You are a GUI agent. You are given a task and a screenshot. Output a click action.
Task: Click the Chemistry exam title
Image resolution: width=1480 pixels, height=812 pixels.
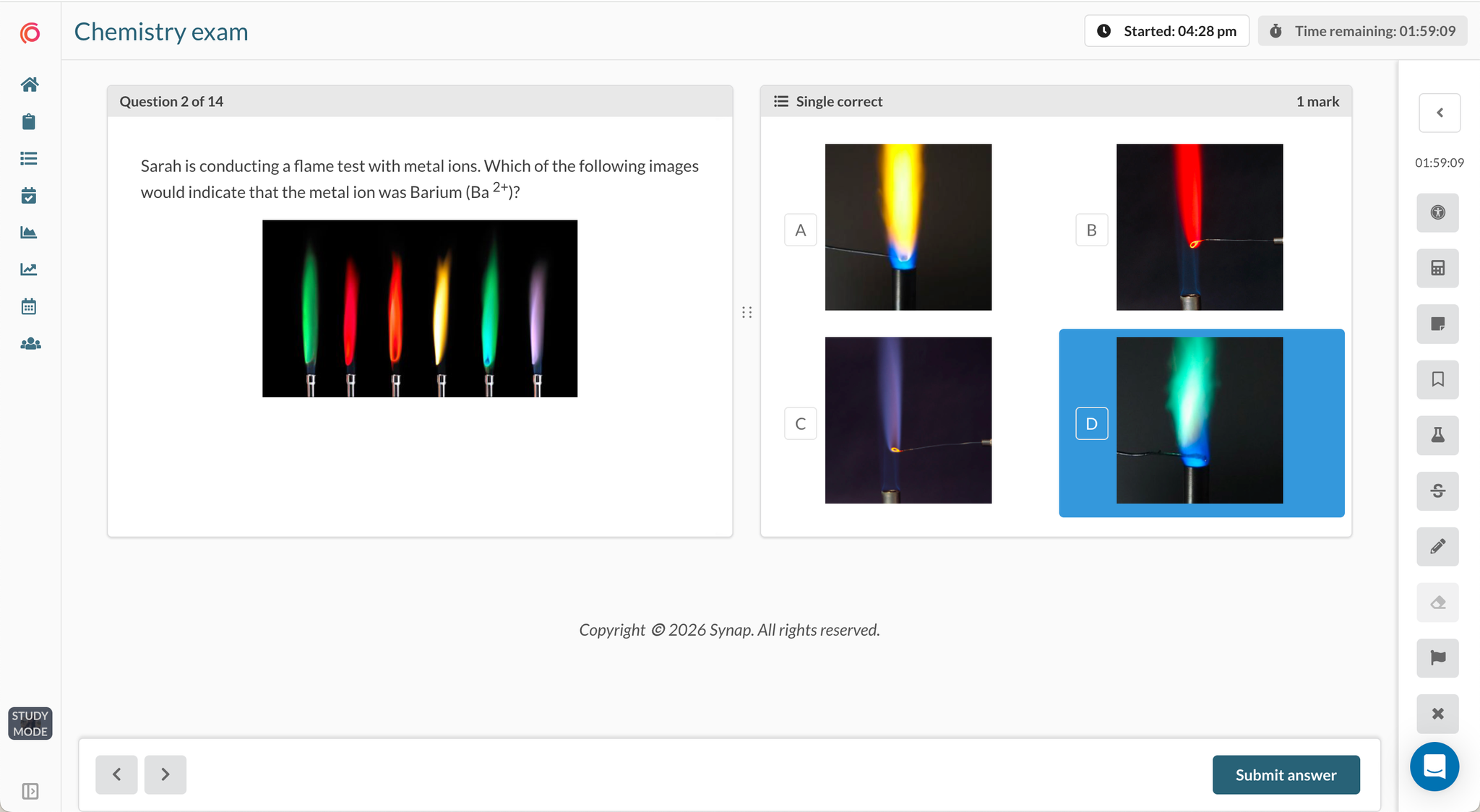[161, 32]
